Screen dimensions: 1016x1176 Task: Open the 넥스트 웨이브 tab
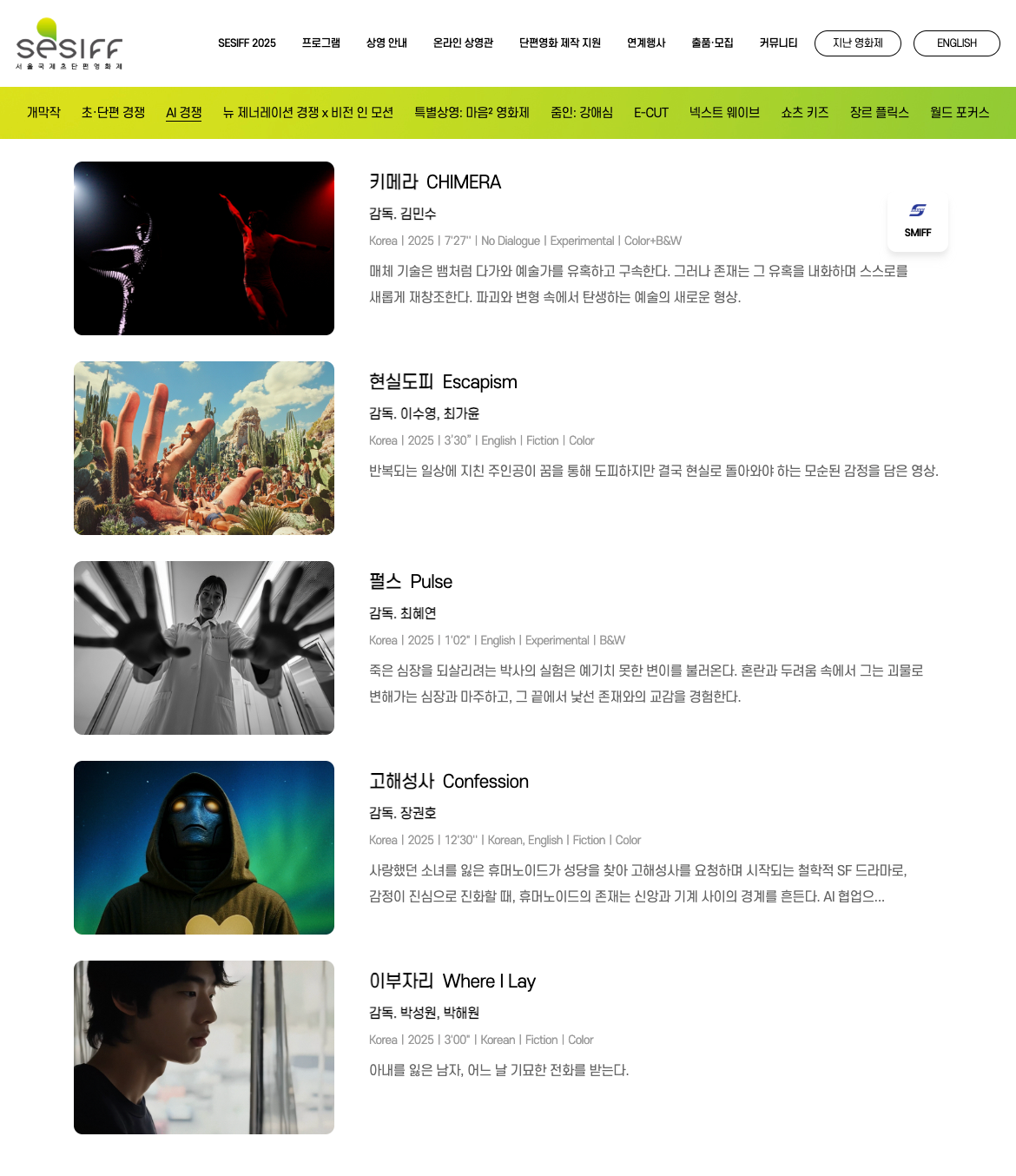pyautogui.click(x=724, y=113)
